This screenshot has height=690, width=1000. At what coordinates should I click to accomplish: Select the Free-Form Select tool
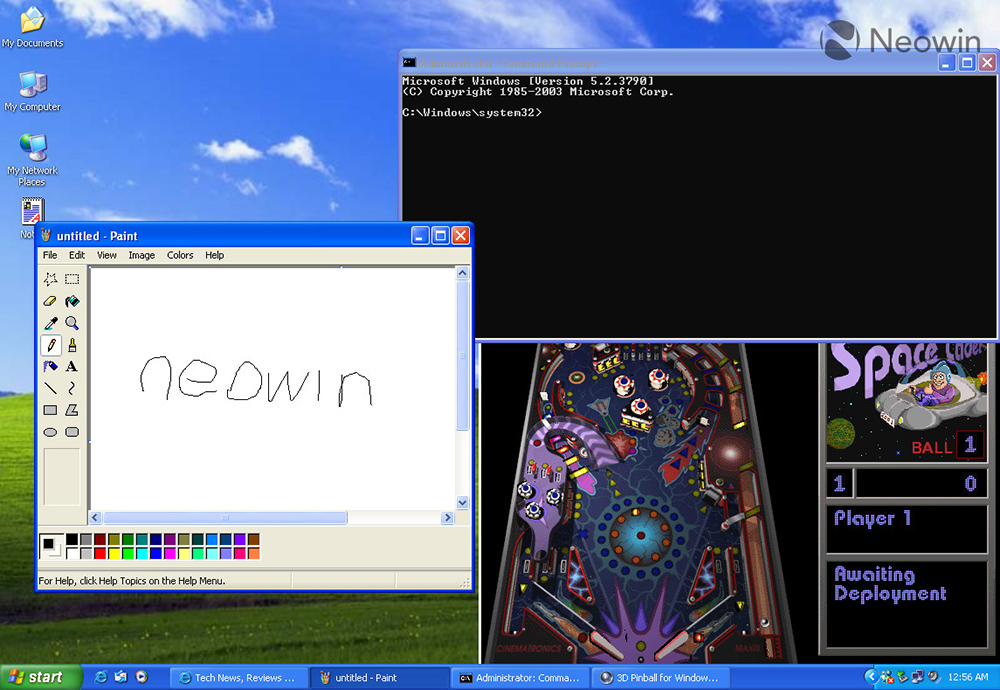tap(51, 280)
